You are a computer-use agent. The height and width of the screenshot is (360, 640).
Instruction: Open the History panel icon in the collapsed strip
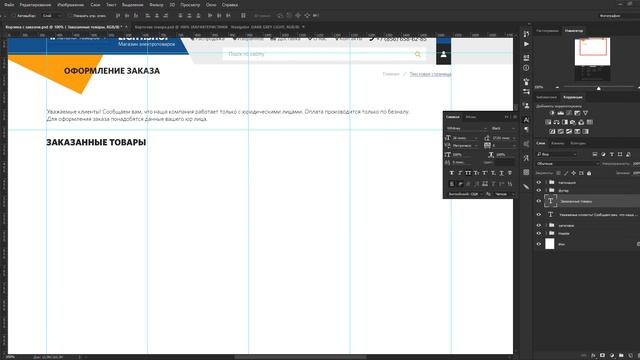526,34
